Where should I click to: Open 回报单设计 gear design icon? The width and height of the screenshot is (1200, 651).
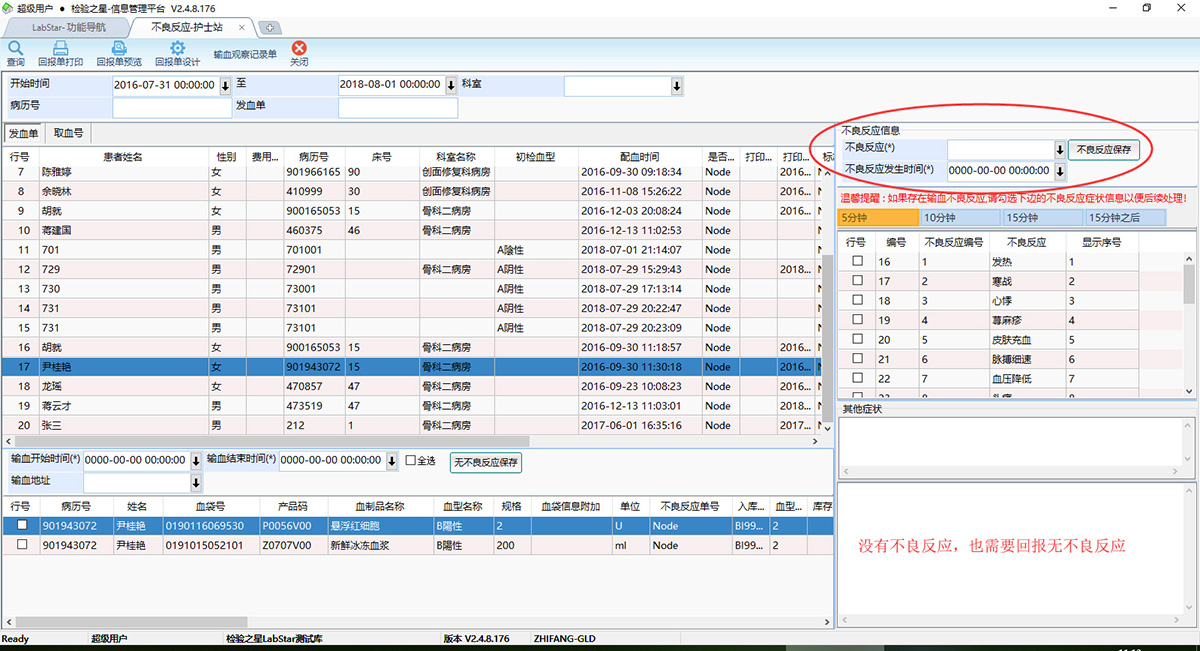177,48
